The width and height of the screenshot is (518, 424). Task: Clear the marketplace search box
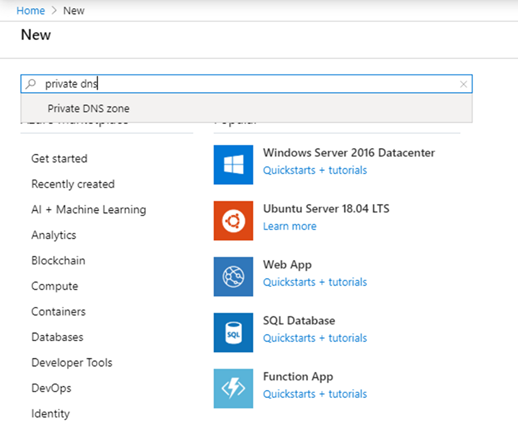(463, 84)
